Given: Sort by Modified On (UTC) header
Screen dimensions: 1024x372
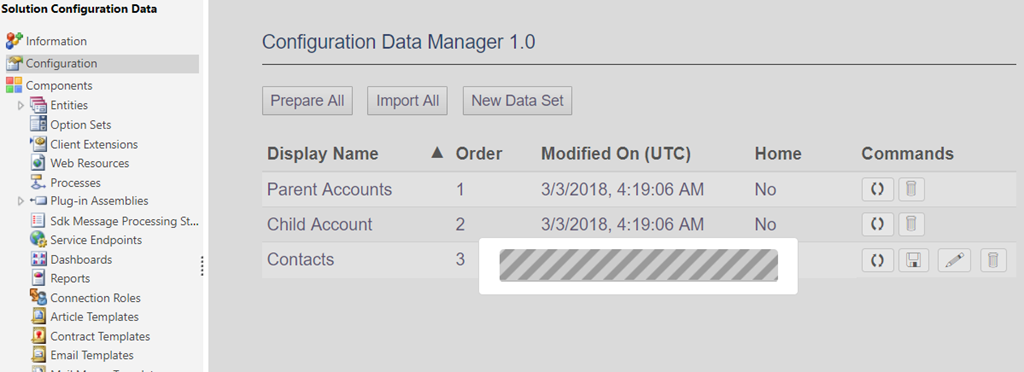Looking at the screenshot, I should click(x=616, y=154).
